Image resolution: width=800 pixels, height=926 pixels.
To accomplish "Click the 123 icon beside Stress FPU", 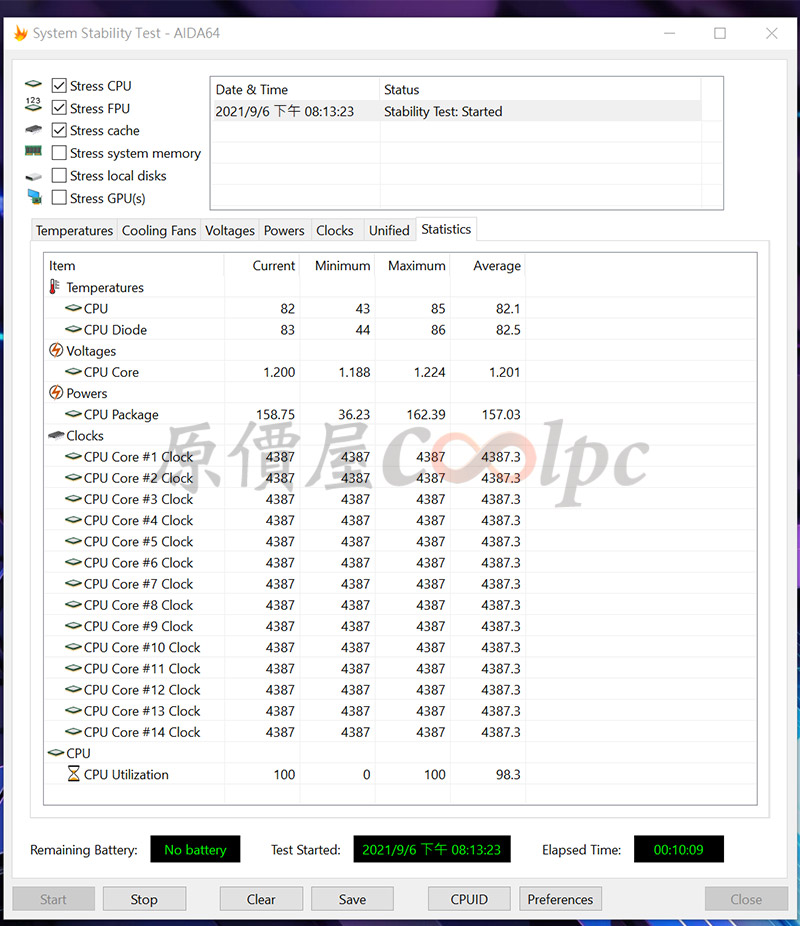I will coord(34,105).
